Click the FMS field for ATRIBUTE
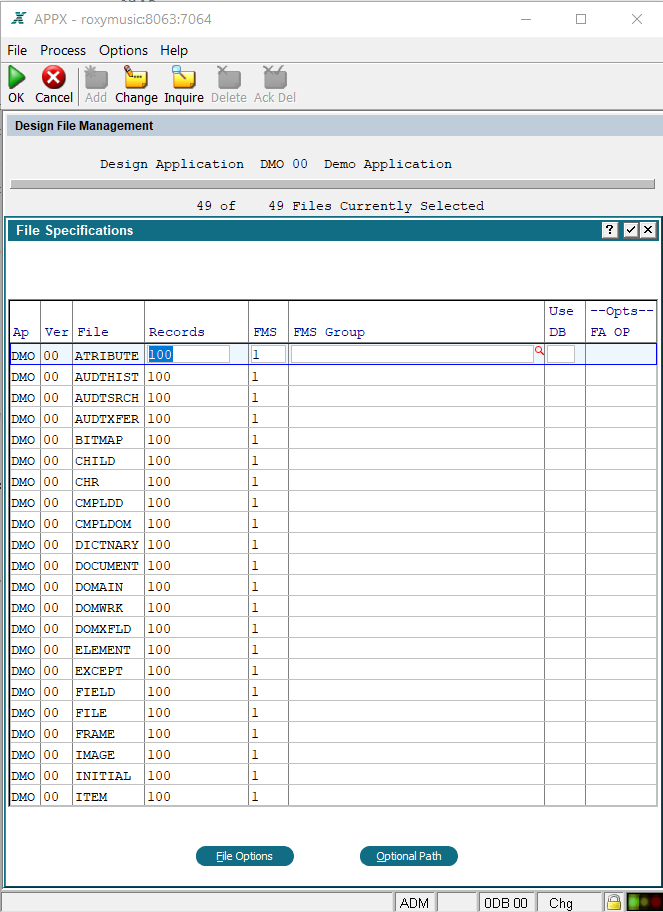The image size is (663, 912). (x=268, y=354)
